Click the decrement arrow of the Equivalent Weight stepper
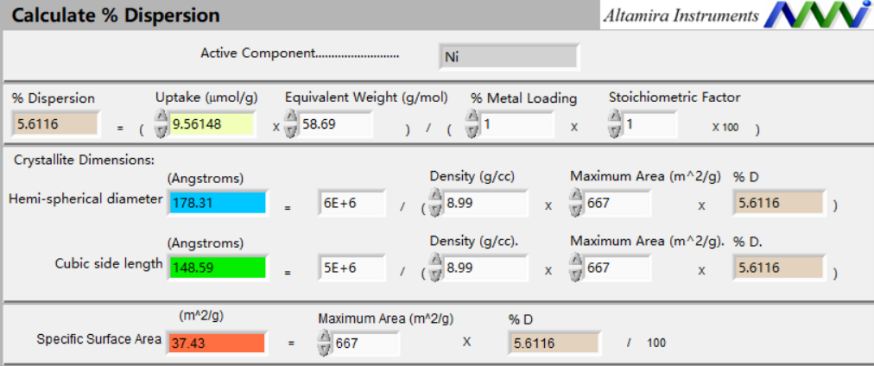This screenshot has height=366, width=874. click(x=291, y=131)
